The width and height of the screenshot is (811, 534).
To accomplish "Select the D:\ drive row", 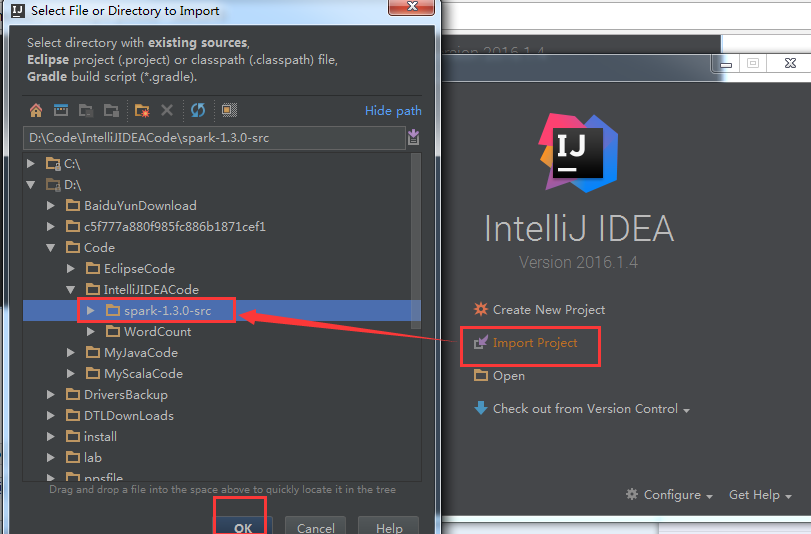I will point(217,185).
